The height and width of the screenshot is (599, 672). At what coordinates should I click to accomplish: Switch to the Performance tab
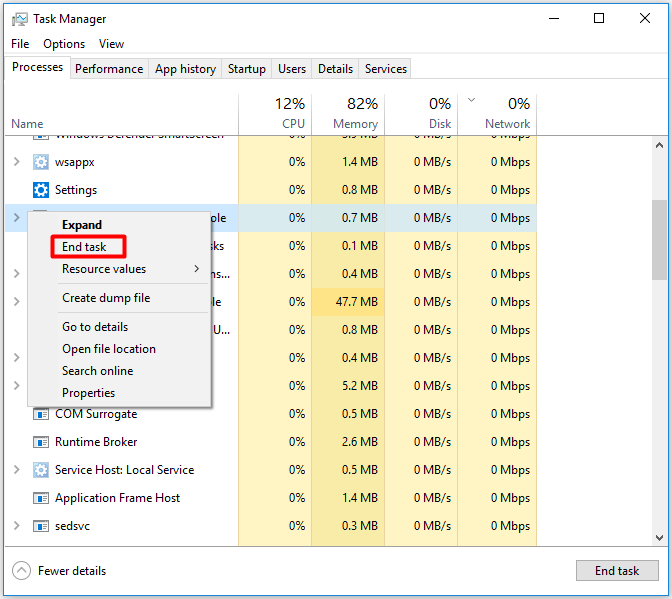[109, 69]
